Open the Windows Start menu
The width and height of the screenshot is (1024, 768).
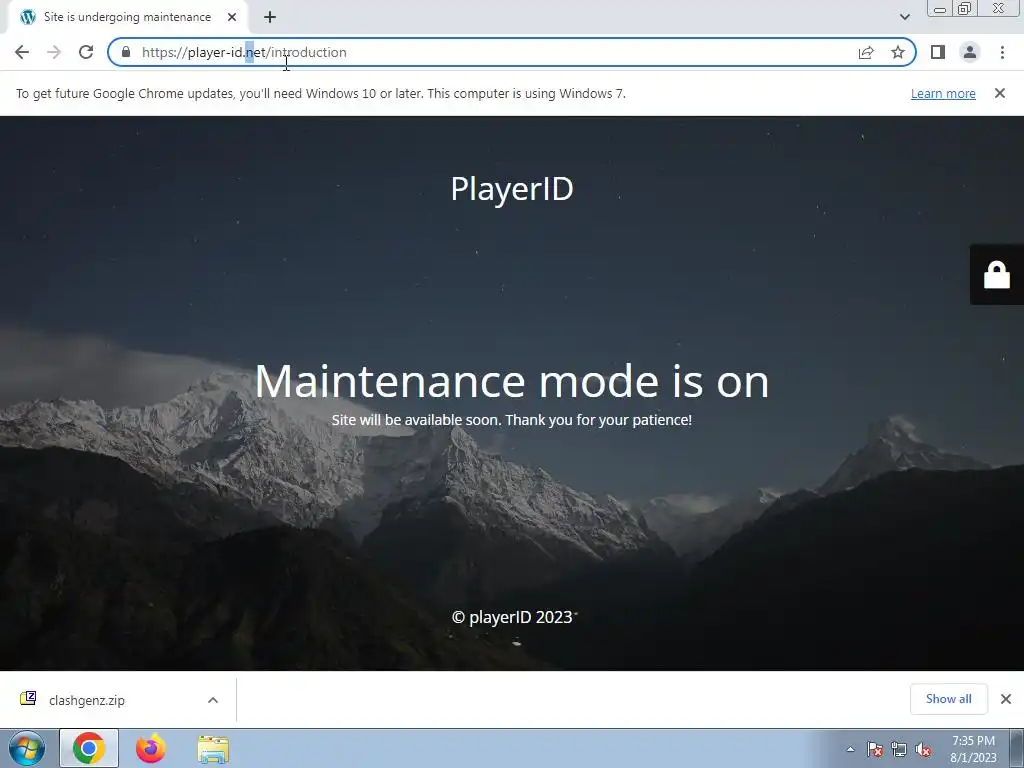click(27, 748)
